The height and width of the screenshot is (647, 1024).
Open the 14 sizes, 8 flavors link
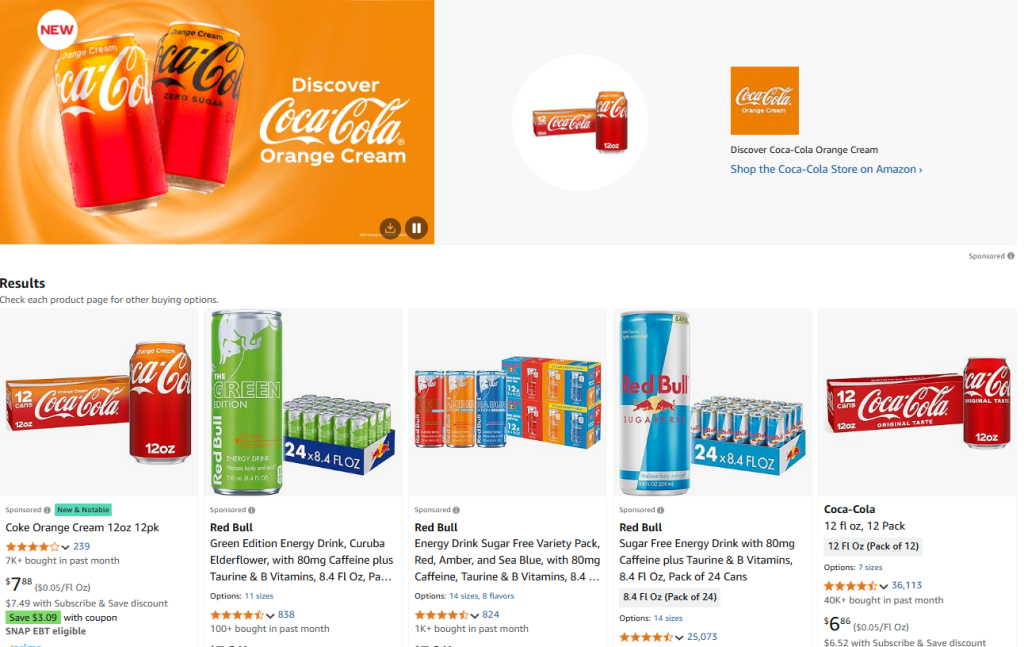(481, 596)
